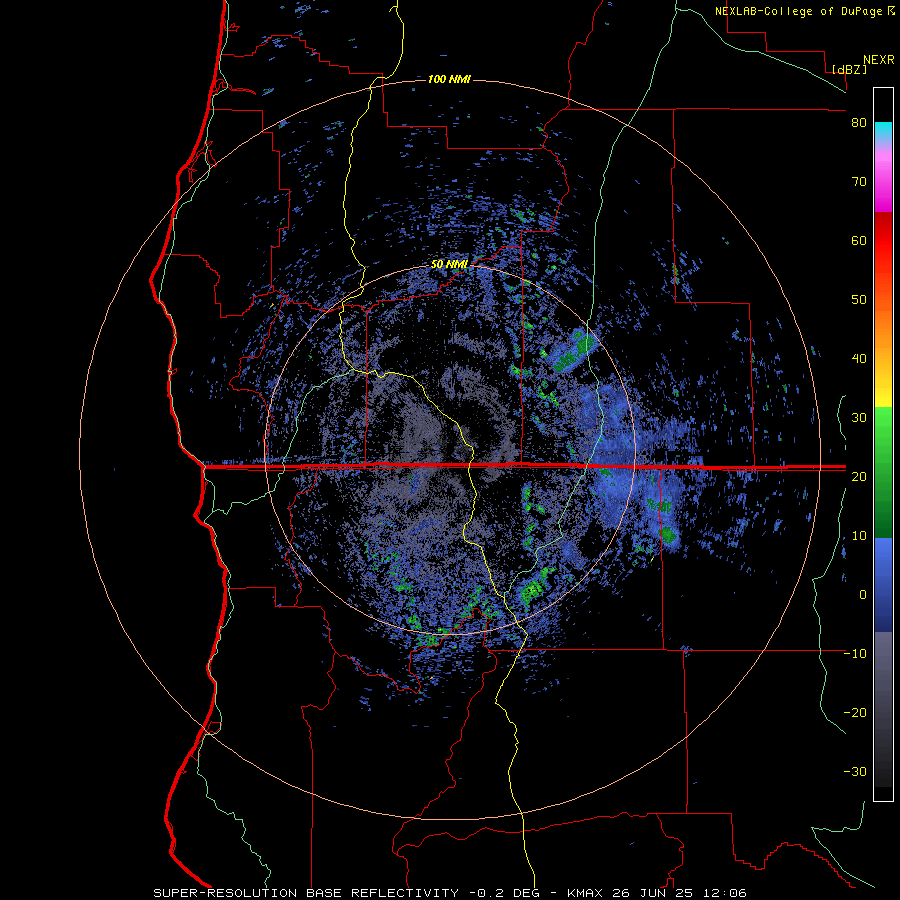Click the 10 value on the dBZ scale
900x900 pixels.
tap(859, 536)
